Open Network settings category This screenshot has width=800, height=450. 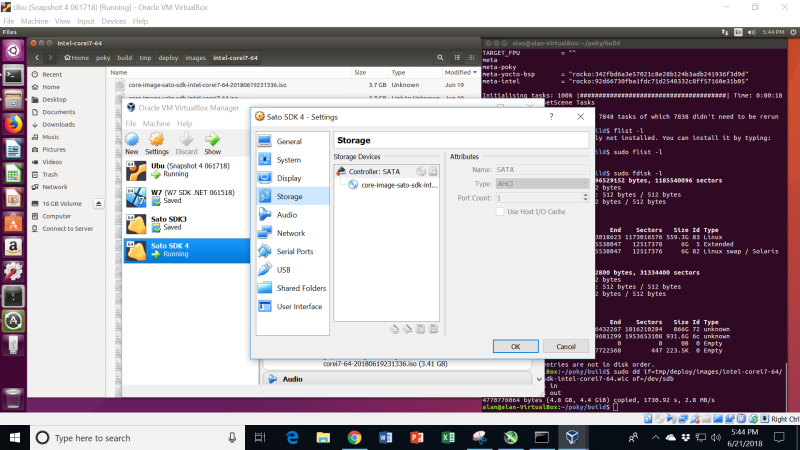[292, 233]
